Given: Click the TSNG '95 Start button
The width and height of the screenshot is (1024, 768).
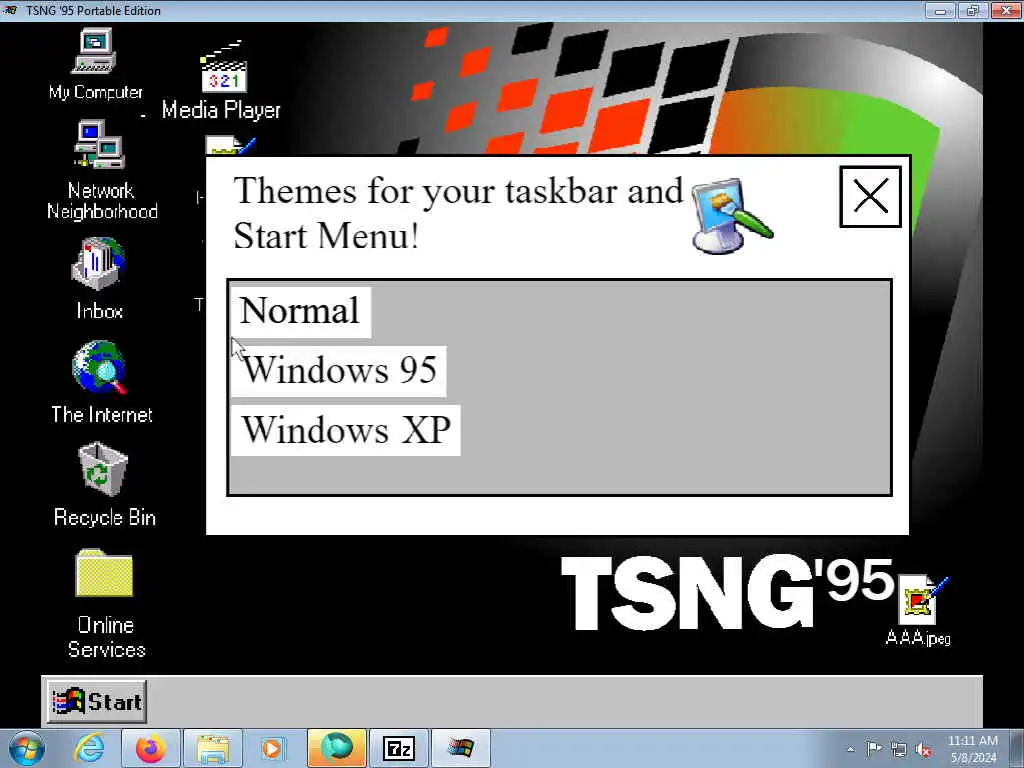Looking at the screenshot, I should pos(97,701).
